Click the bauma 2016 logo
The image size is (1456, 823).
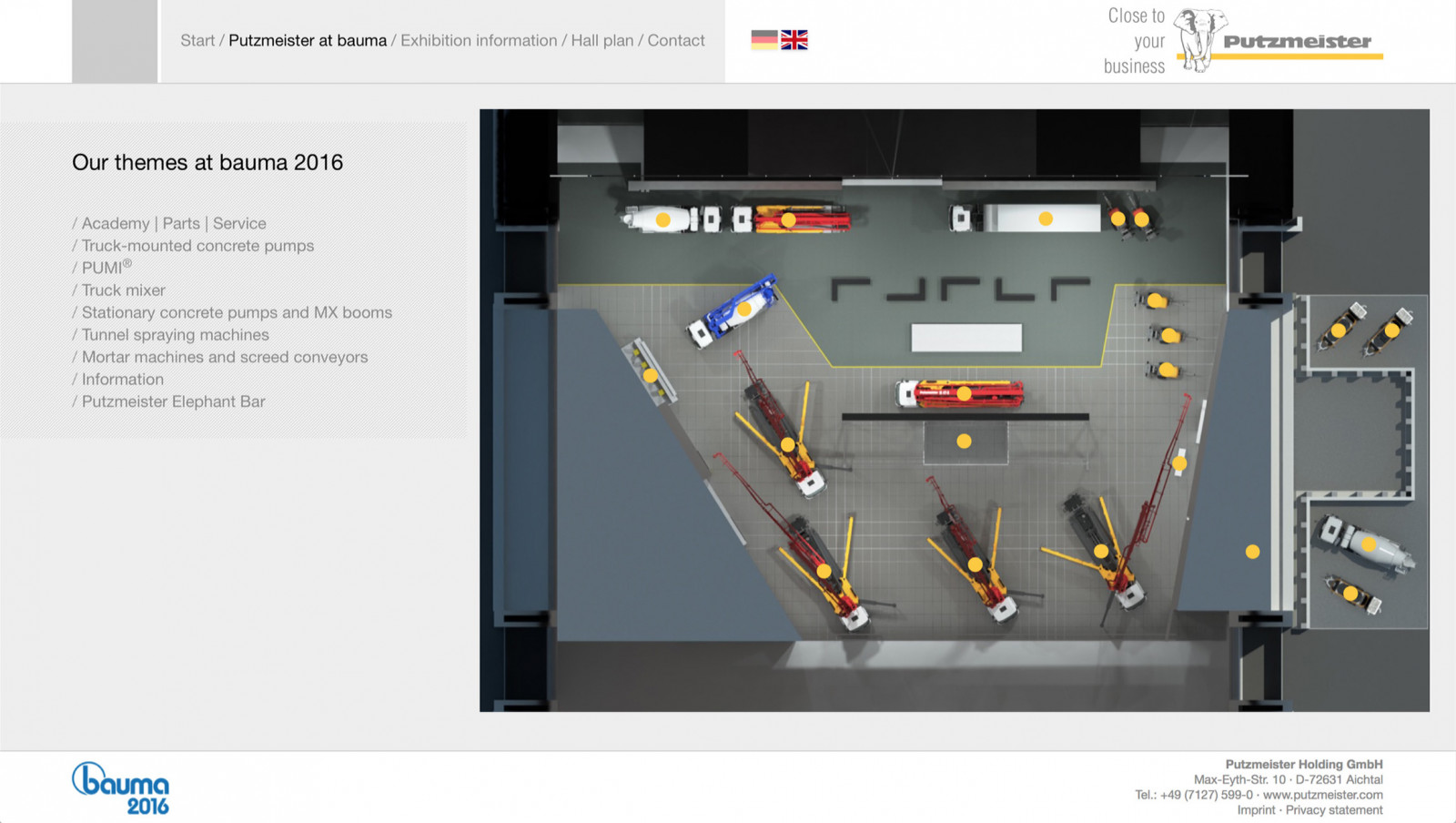[121, 788]
